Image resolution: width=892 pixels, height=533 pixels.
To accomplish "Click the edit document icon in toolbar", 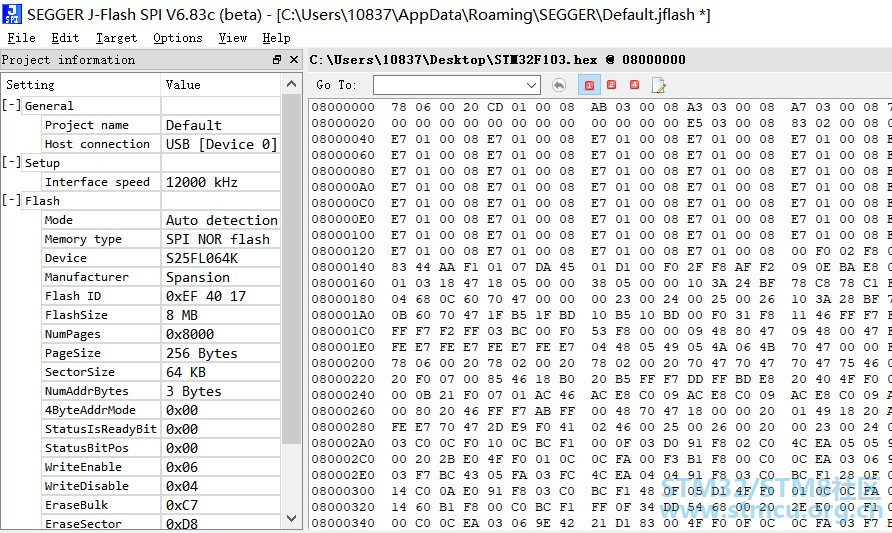I will [x=658, y=85].
